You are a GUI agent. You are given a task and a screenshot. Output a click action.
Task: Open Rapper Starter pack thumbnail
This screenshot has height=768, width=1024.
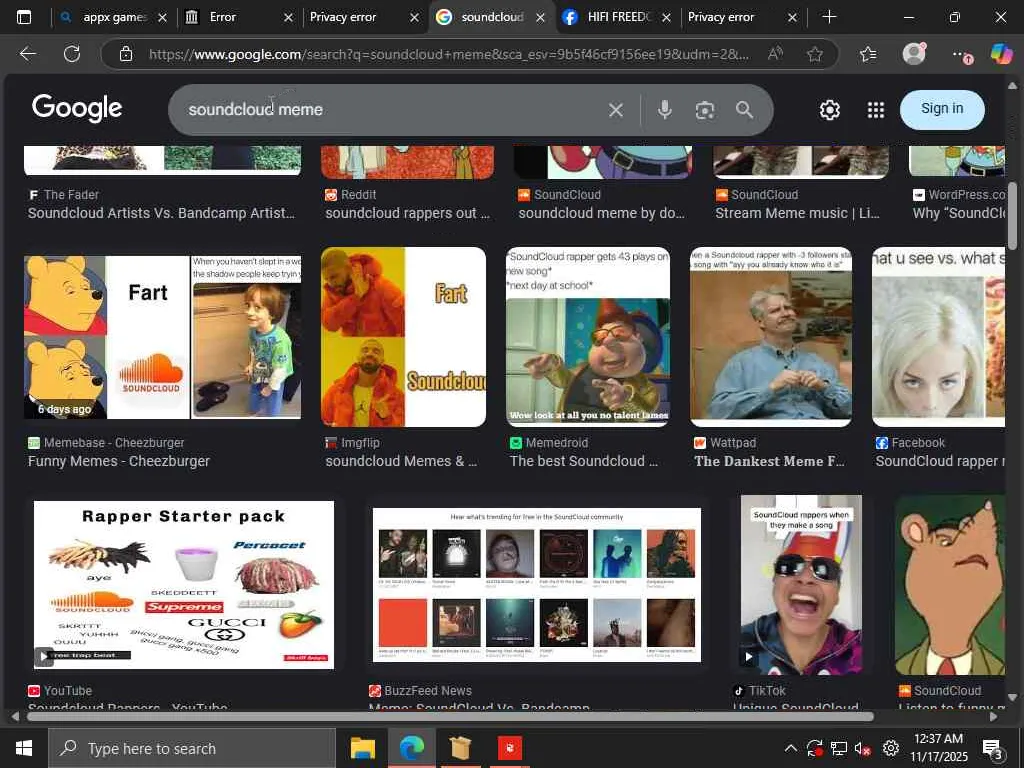point(184,585)
